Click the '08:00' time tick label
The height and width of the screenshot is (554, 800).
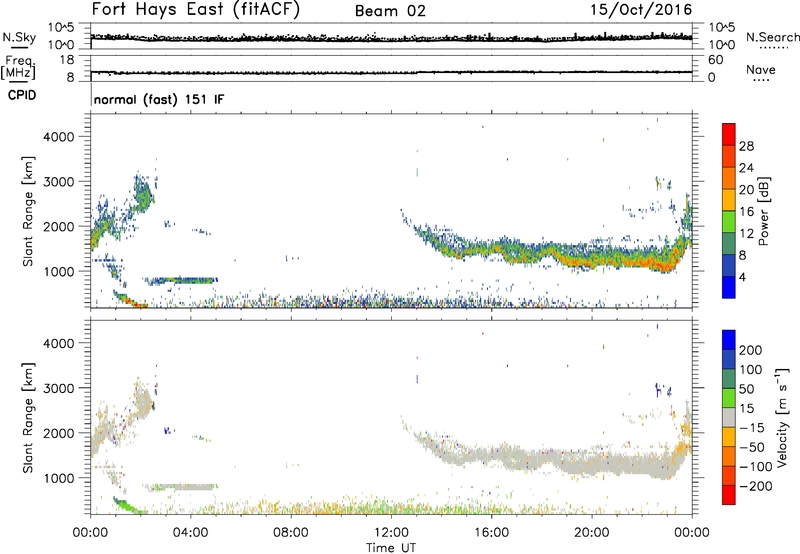291,533
